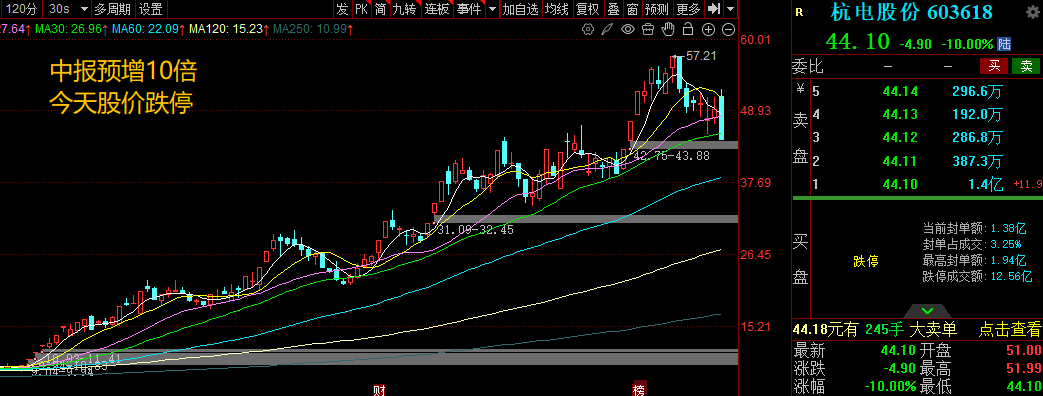Click the ¥ symbol beside sell orders
Screen dimensions: 1043x396
(x=801, y=88)
